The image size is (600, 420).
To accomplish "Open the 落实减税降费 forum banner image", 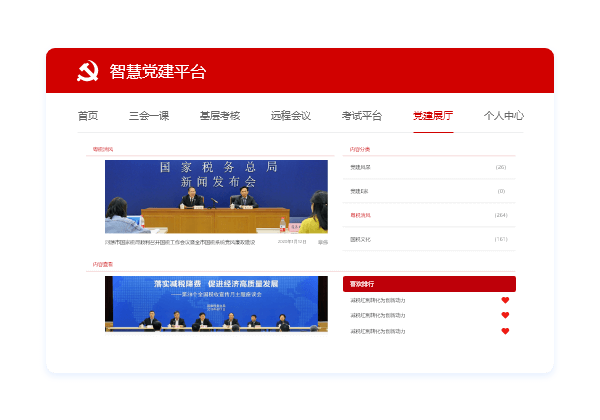I will click(x=216, y=304).
